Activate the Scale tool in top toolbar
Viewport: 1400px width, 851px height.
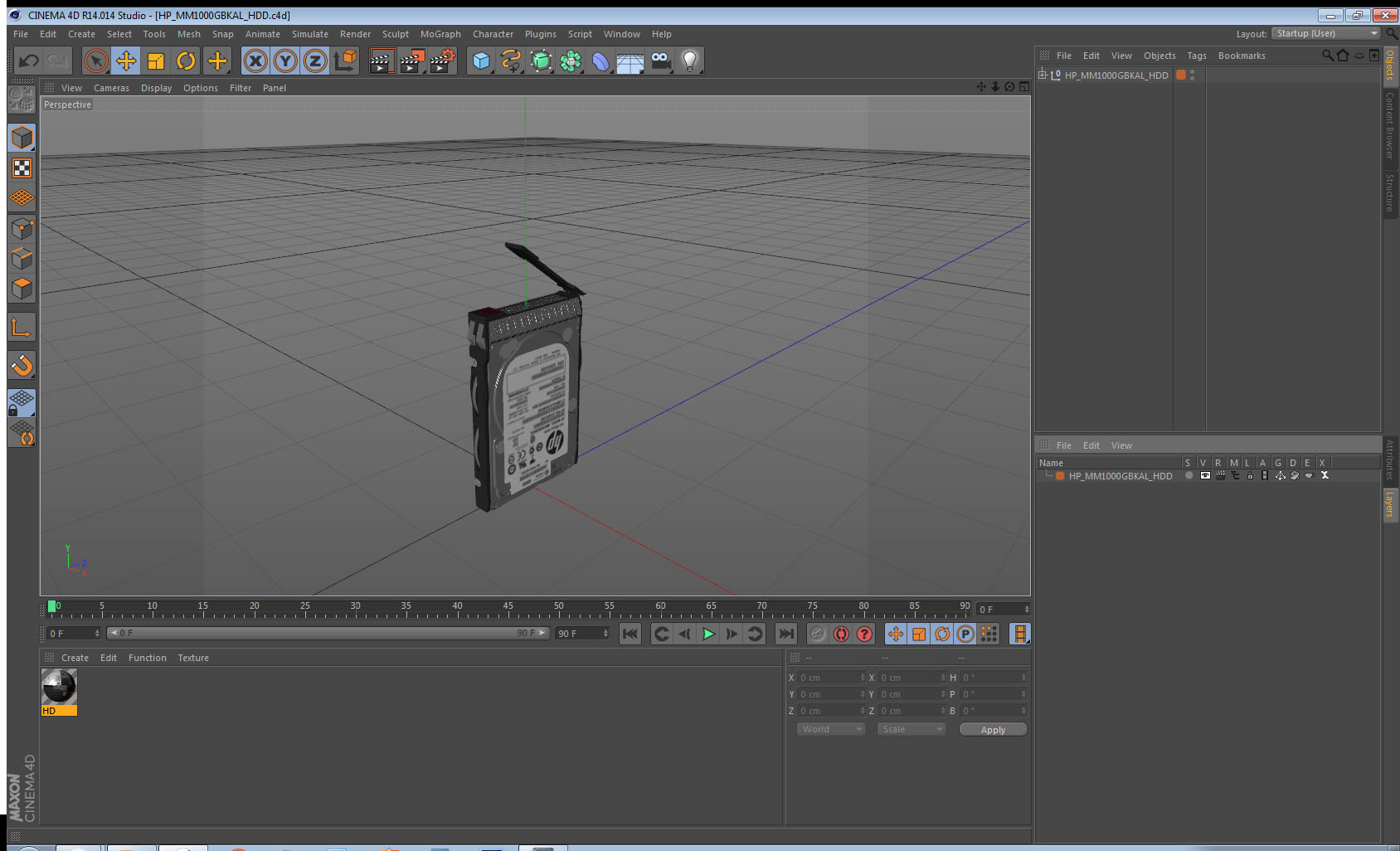(x=156, y=61)
